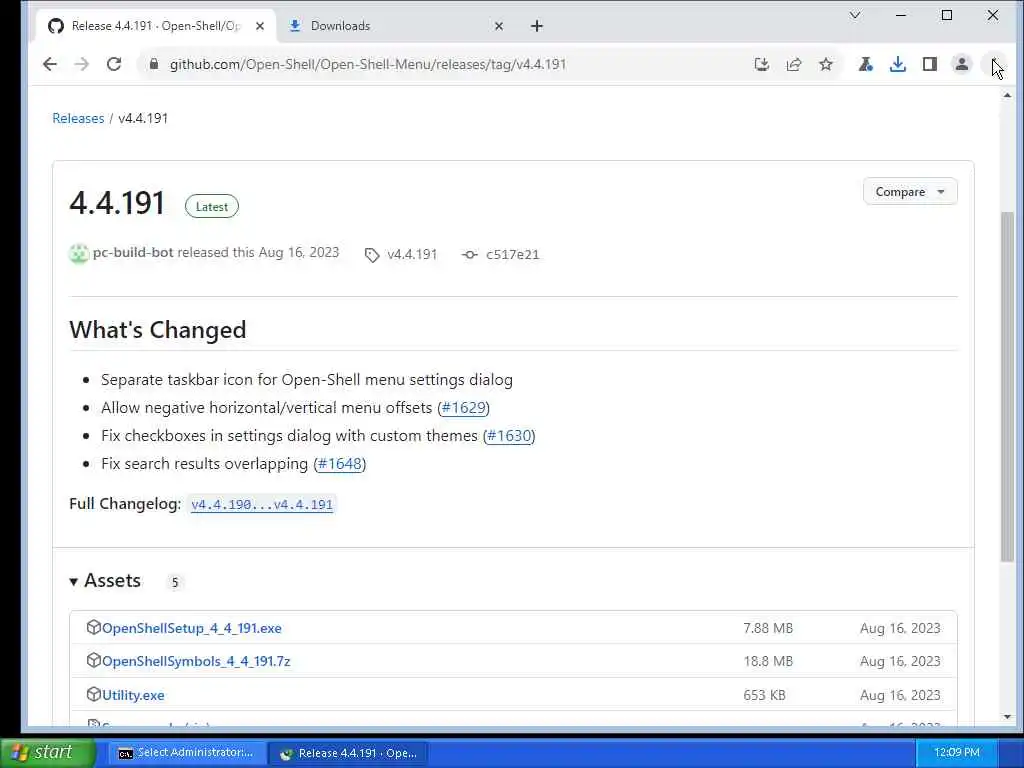Collapse the Assets section
Viewport: 1024px width, 768px height.
tap(105, 581)
